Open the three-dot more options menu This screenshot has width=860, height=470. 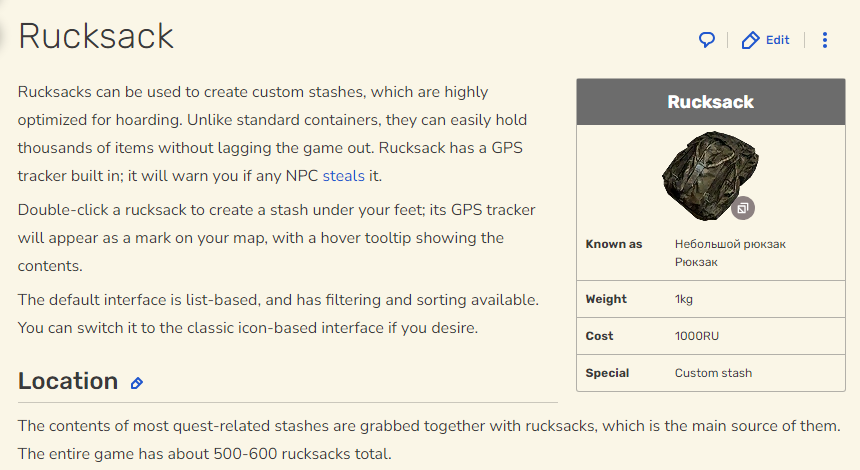point(825,40)
